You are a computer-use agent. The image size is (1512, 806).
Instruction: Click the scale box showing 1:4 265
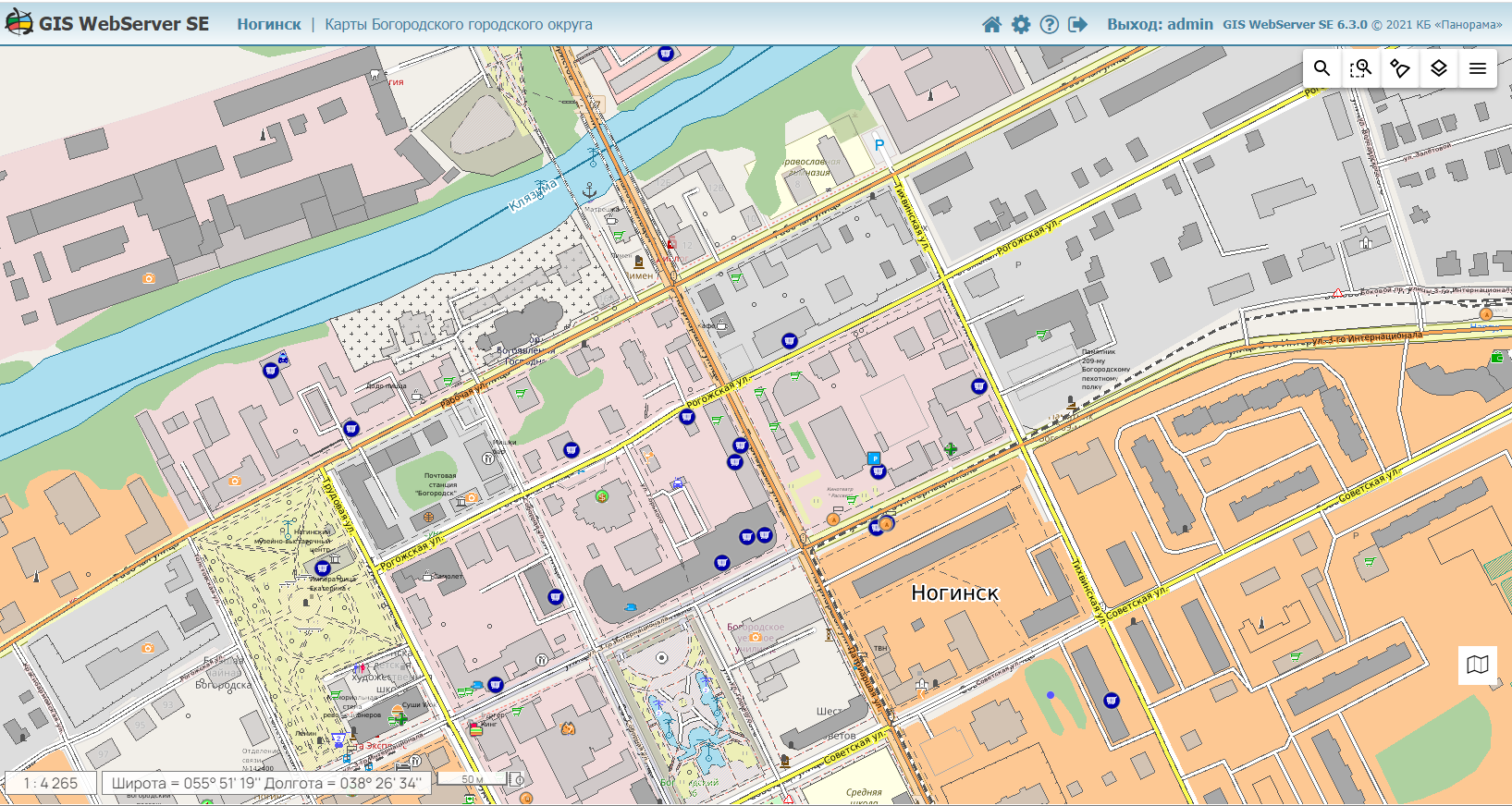coord(51,783)
